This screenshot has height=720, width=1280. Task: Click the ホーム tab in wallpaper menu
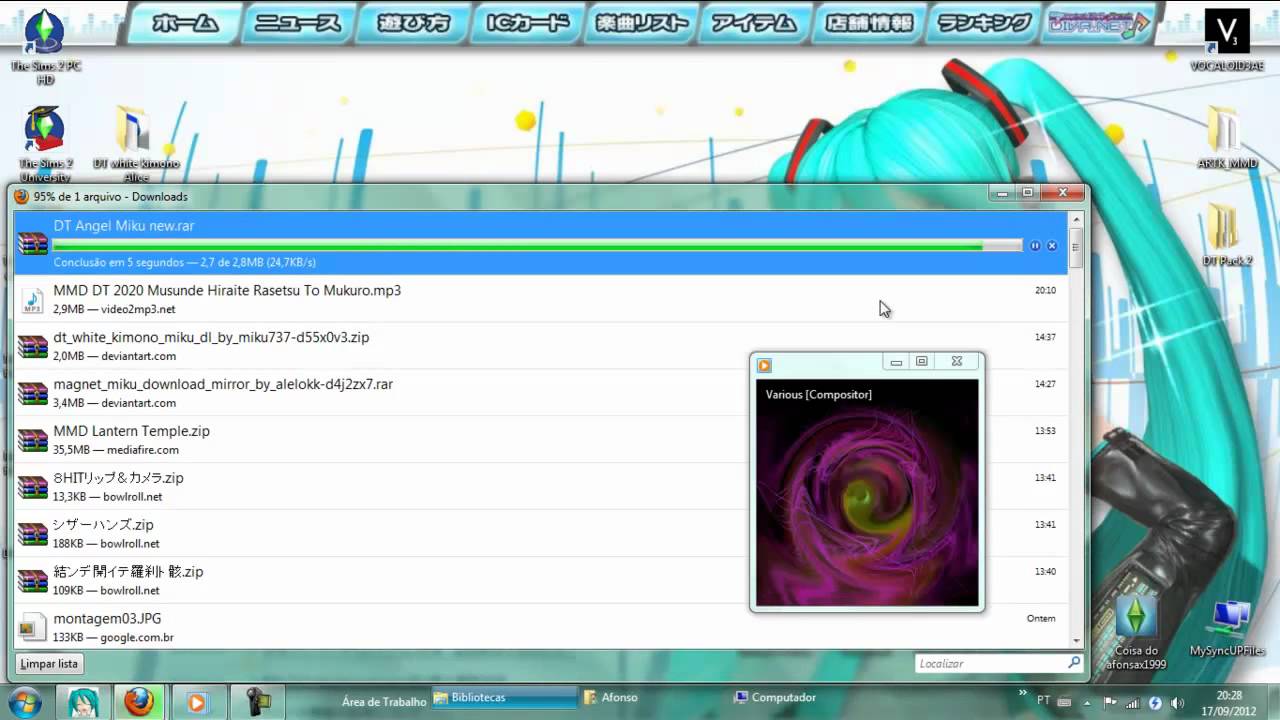[x=185, y=23]
